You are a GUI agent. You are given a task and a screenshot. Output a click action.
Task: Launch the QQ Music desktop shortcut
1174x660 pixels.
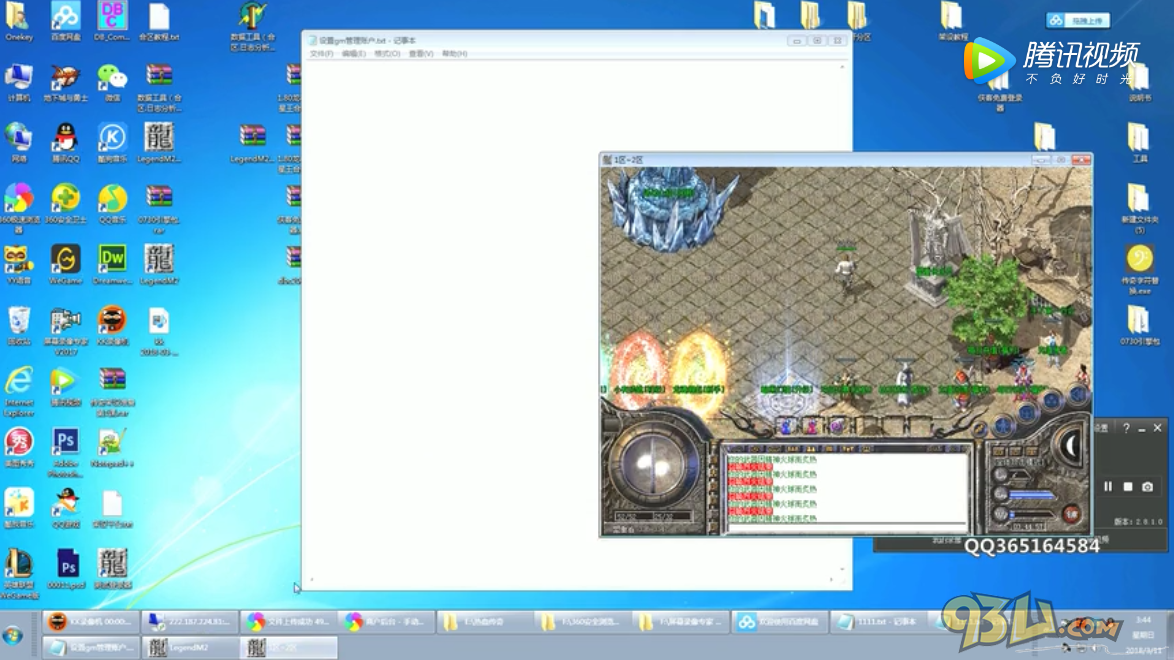click(112, 204)
